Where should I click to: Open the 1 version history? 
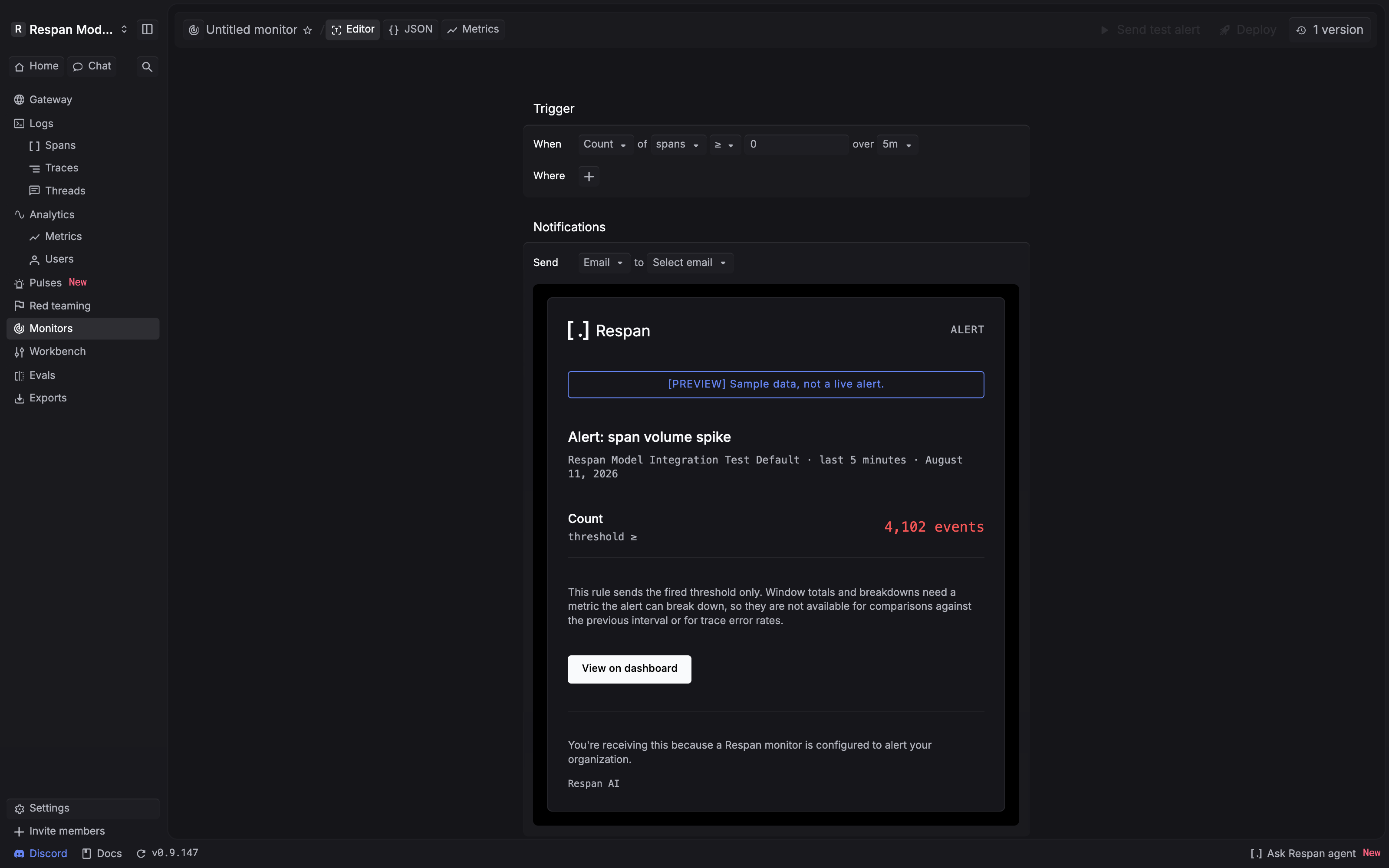pyautogui.click(x=1330, y=30)
